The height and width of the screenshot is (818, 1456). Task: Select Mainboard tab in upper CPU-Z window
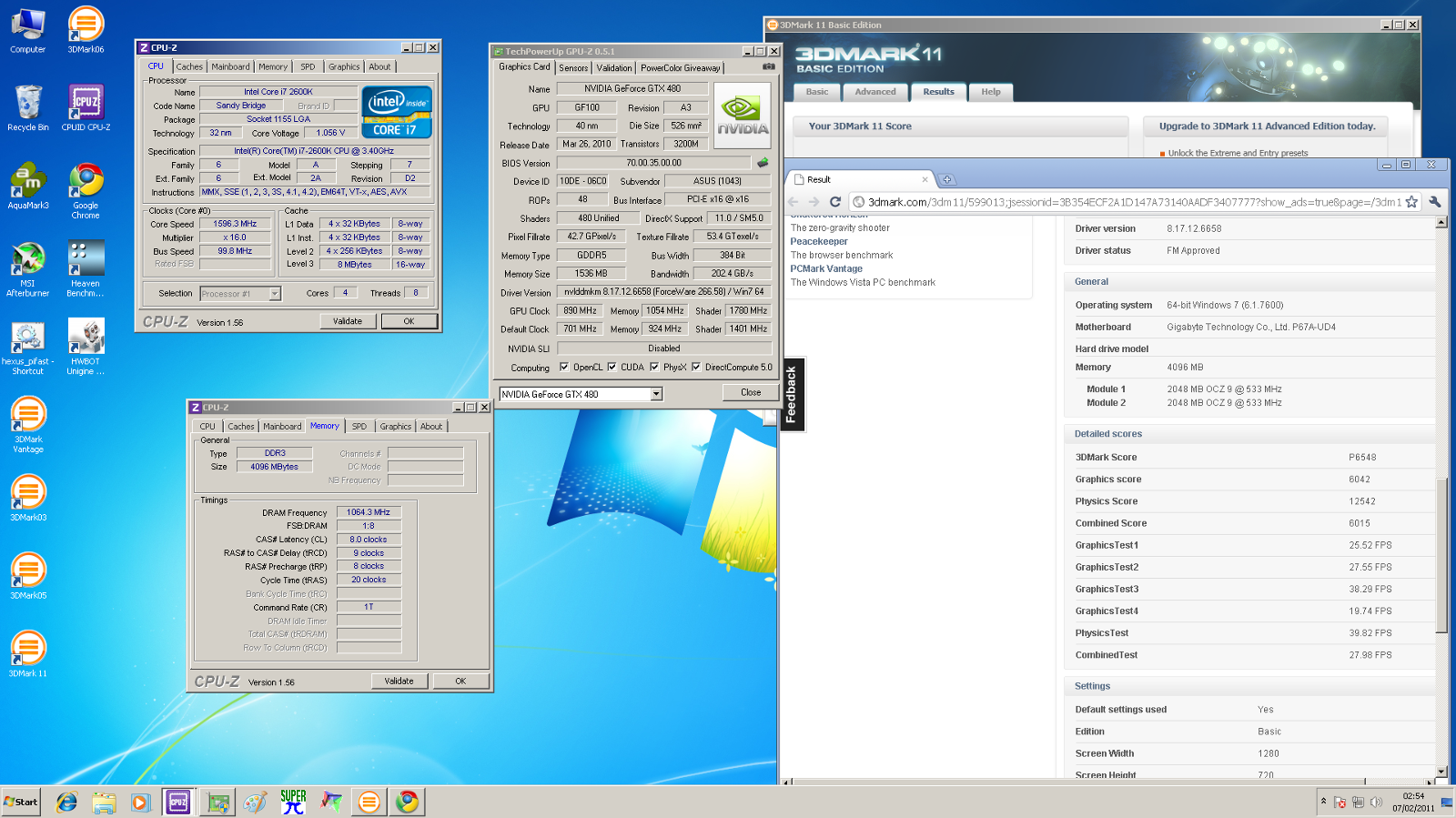[230, 66]
